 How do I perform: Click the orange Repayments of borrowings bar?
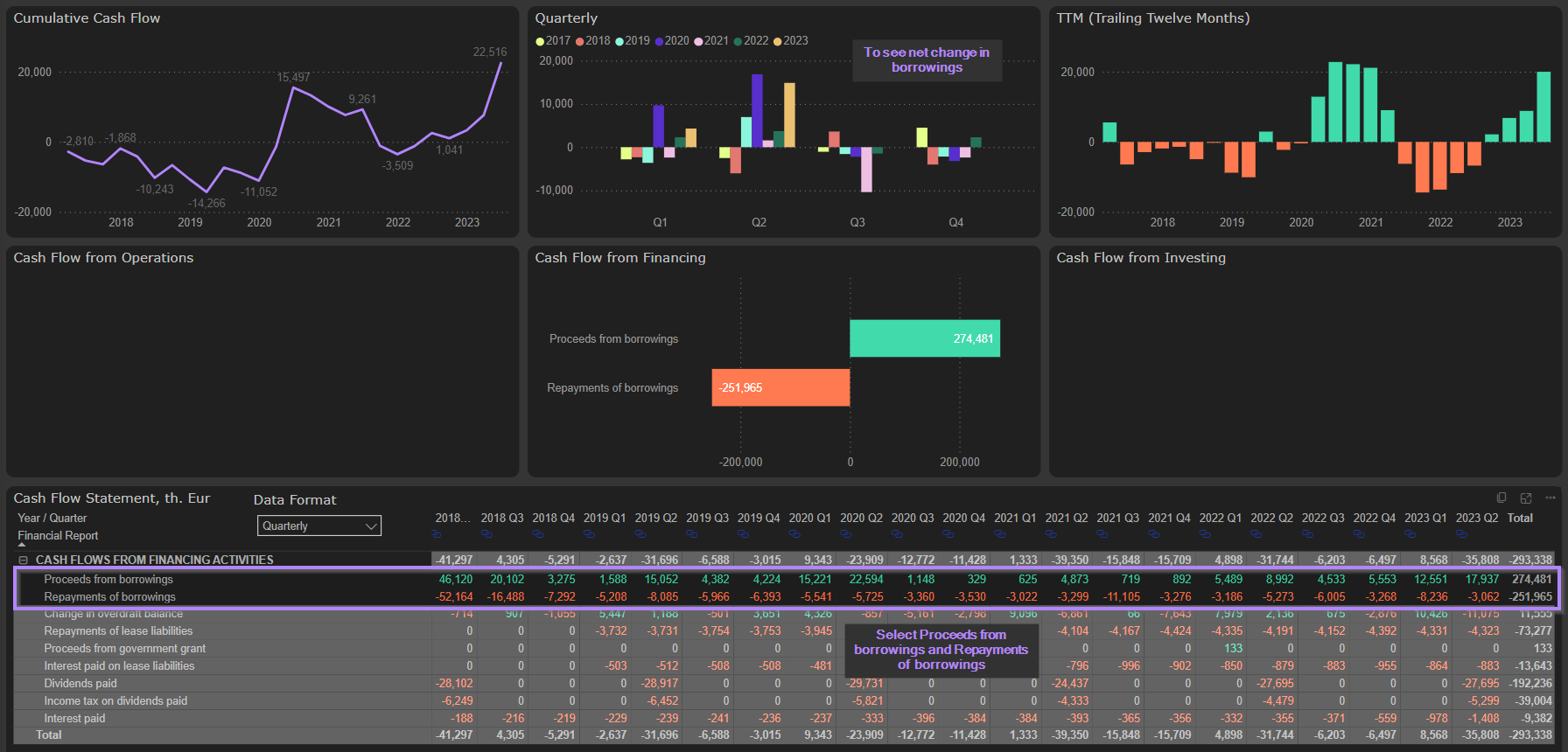(x=780, y=387)
